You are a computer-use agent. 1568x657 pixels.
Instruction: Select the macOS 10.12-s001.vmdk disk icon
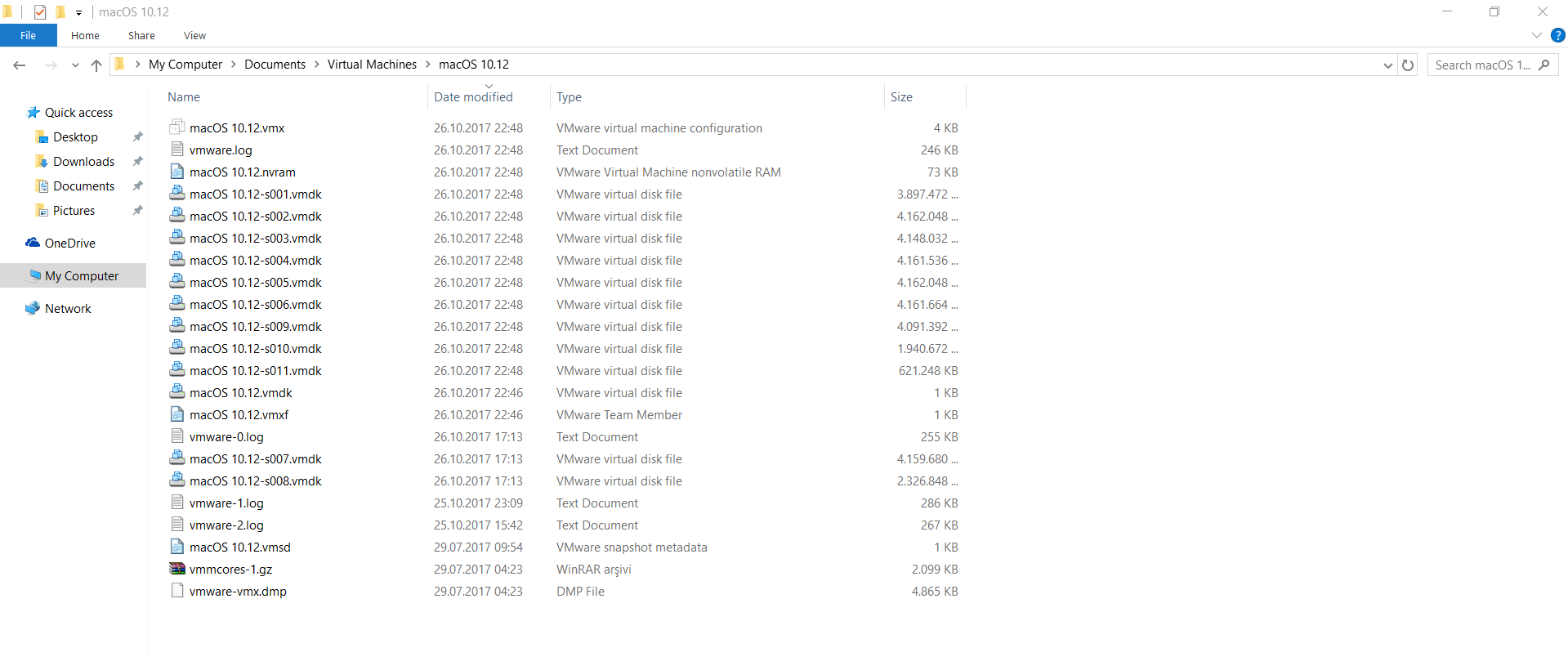pyautogui.click(x=177, y=193)
